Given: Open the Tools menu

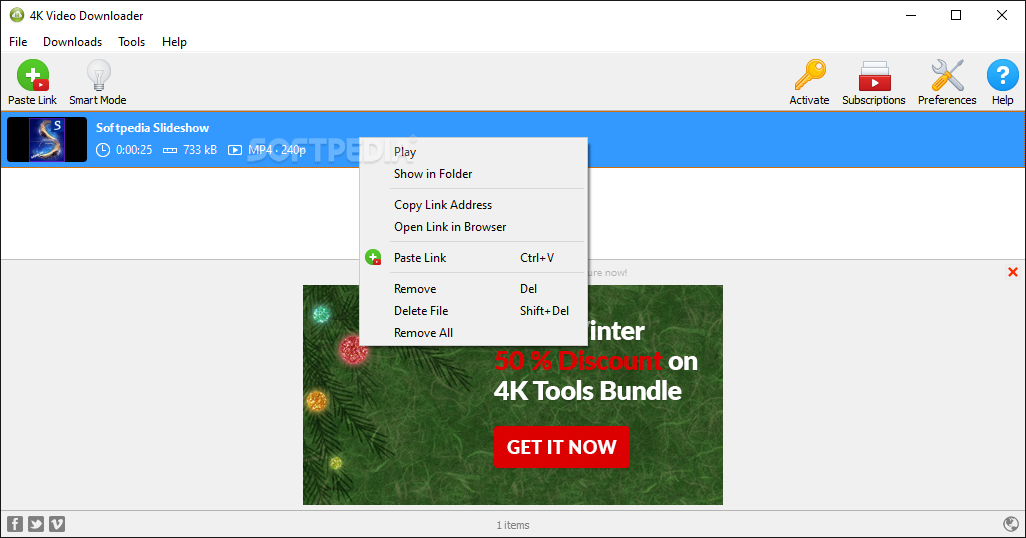Looking at the screenshot, I should pos(132,42).
